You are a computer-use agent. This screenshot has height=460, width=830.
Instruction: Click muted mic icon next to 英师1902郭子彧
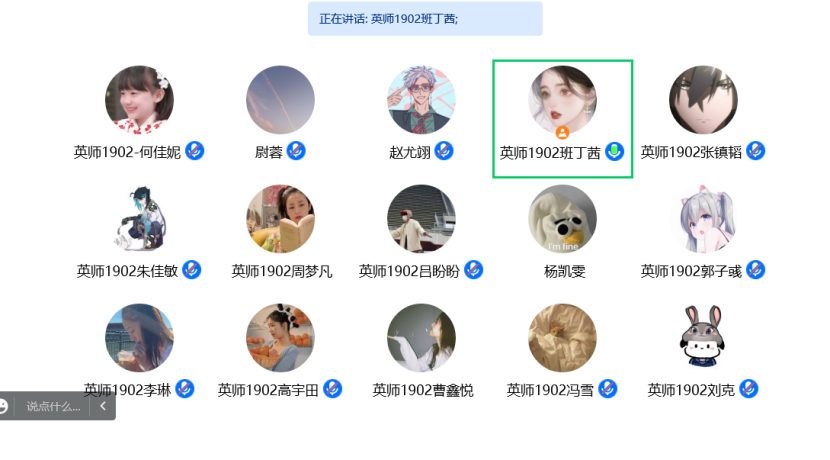click(x=755, y=270)
